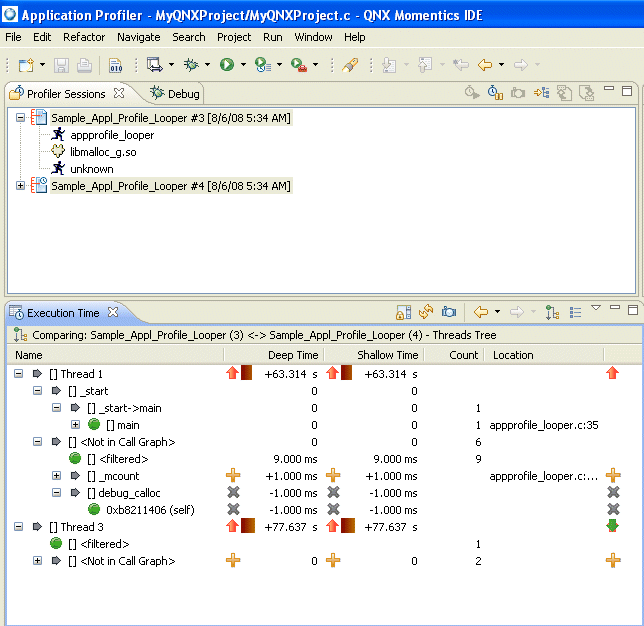Image resolution: width=644 pixels, height=626 pixels.
Task: Open the Run dropdown arrow in toolbar
Action: [x=245, y=65]
